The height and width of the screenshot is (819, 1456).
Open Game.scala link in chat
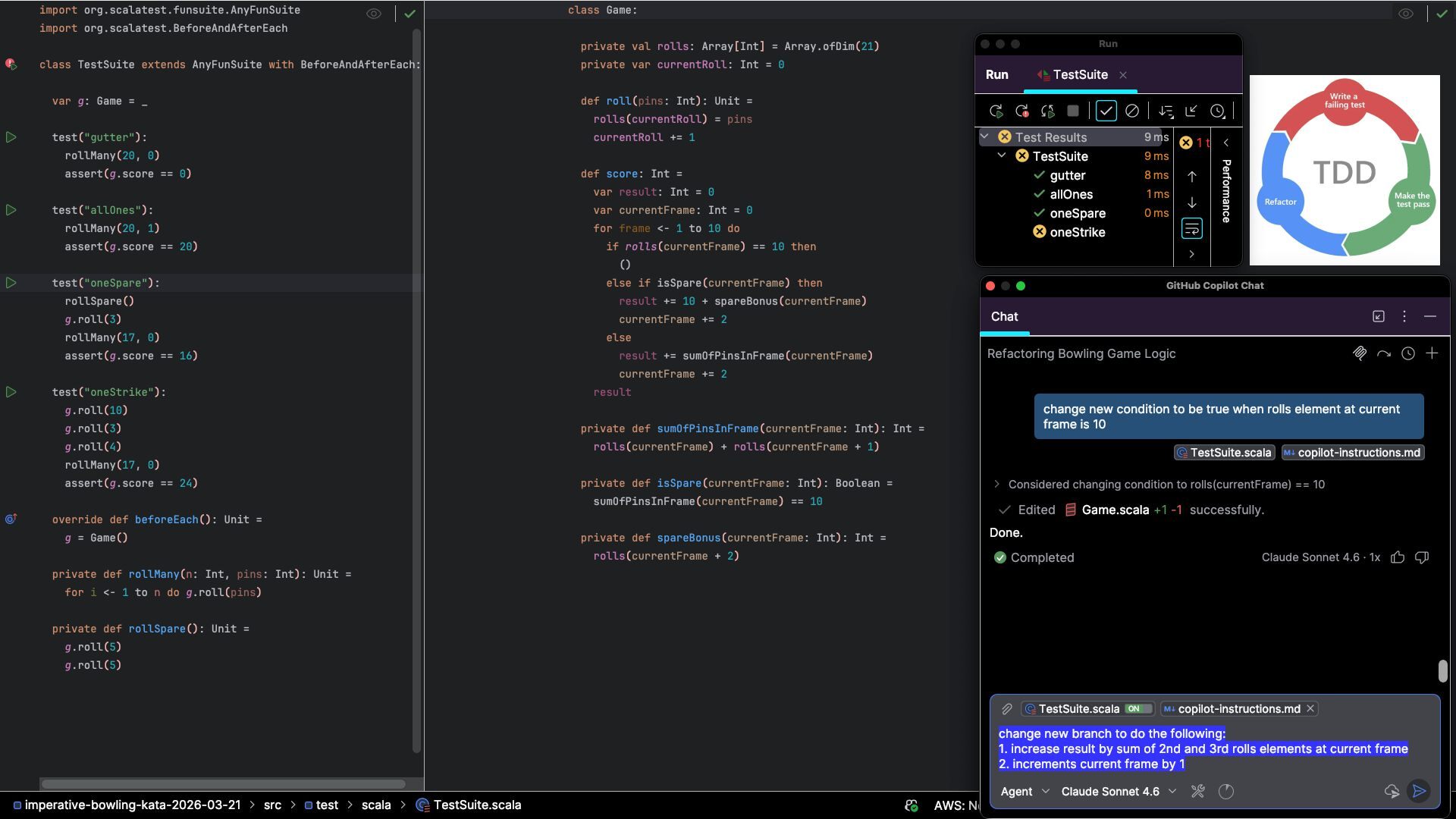(x=1115, y=510)
